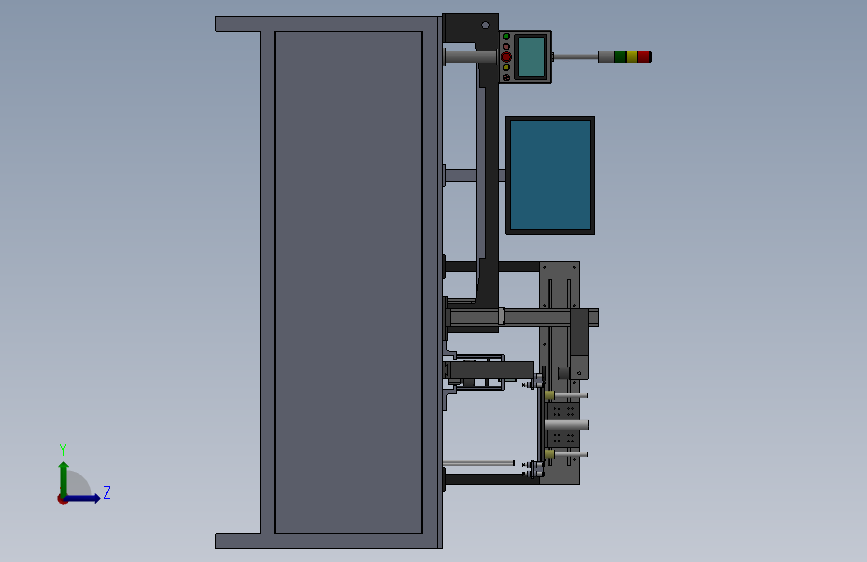This screenshot has width=867, height=562.
Task: Click the blue Z axis of the orientation triad
Action: point(83,498)
